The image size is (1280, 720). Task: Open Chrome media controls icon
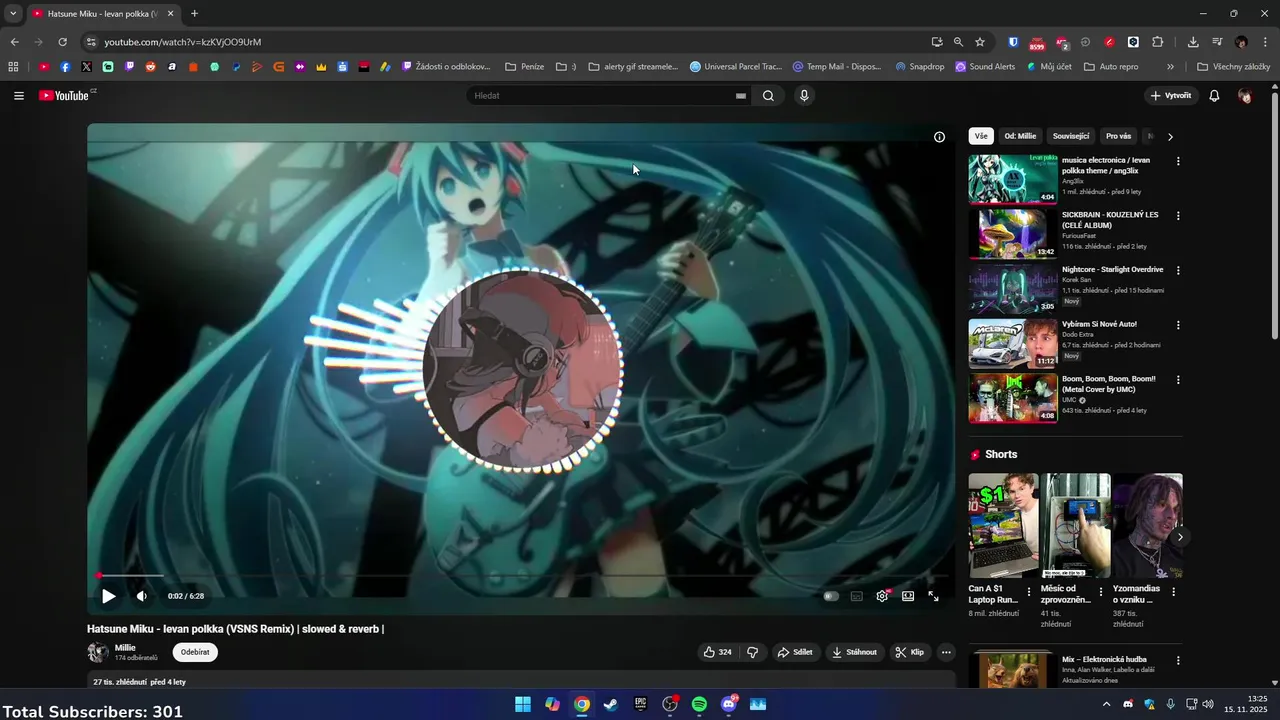[1217, 42]
